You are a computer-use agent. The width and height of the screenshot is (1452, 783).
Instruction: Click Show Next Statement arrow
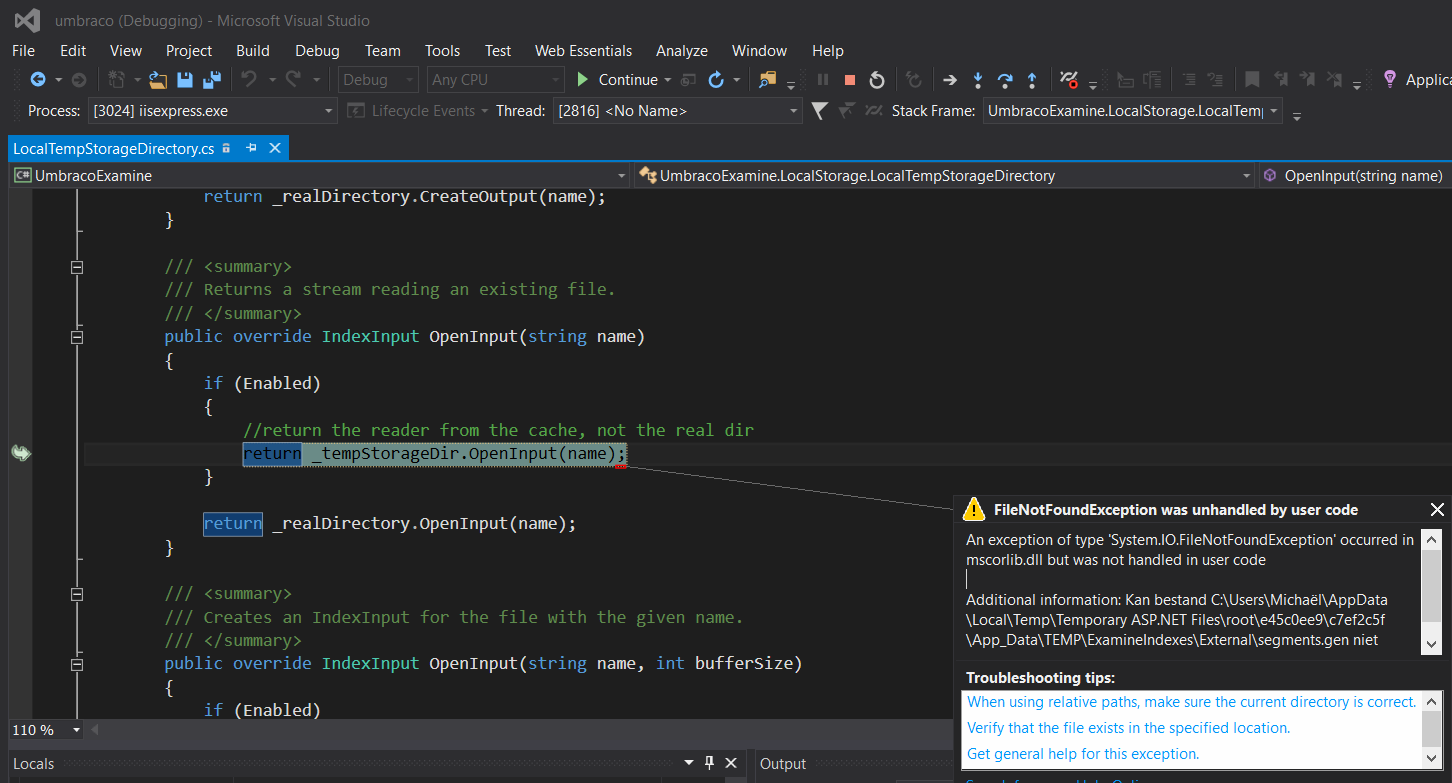click(950, 79)
